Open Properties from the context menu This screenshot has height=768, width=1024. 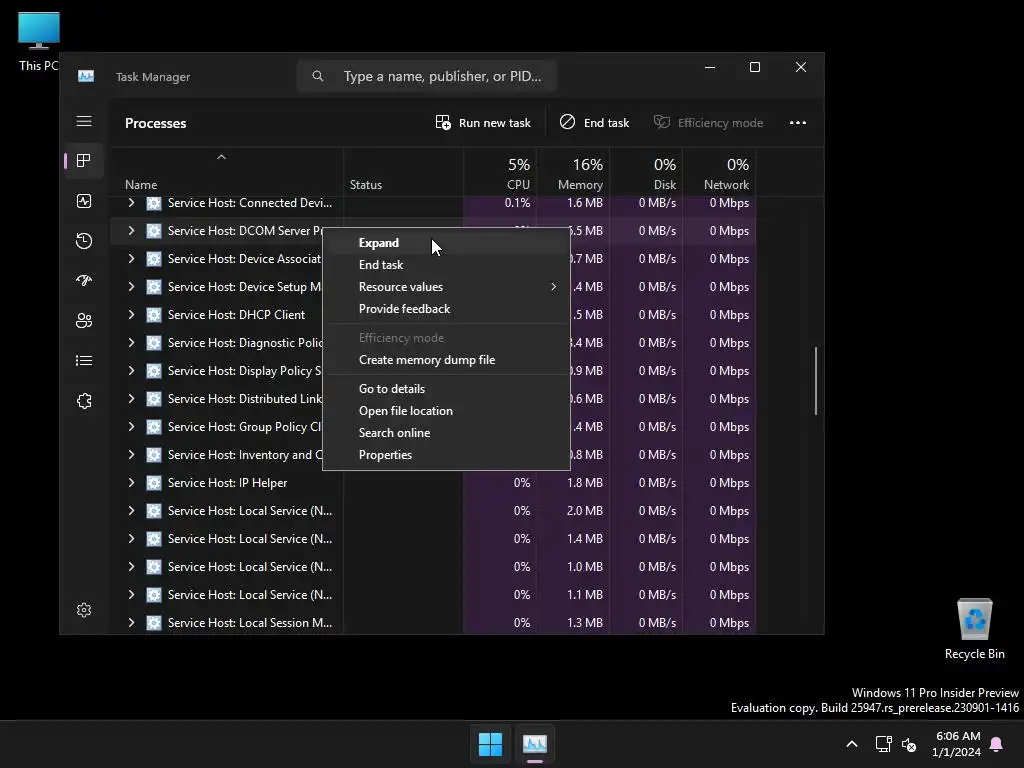446,455
